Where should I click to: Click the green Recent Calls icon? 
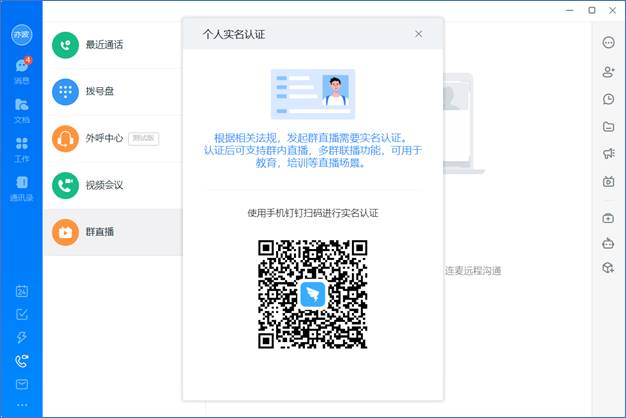[x=65, y=45]
